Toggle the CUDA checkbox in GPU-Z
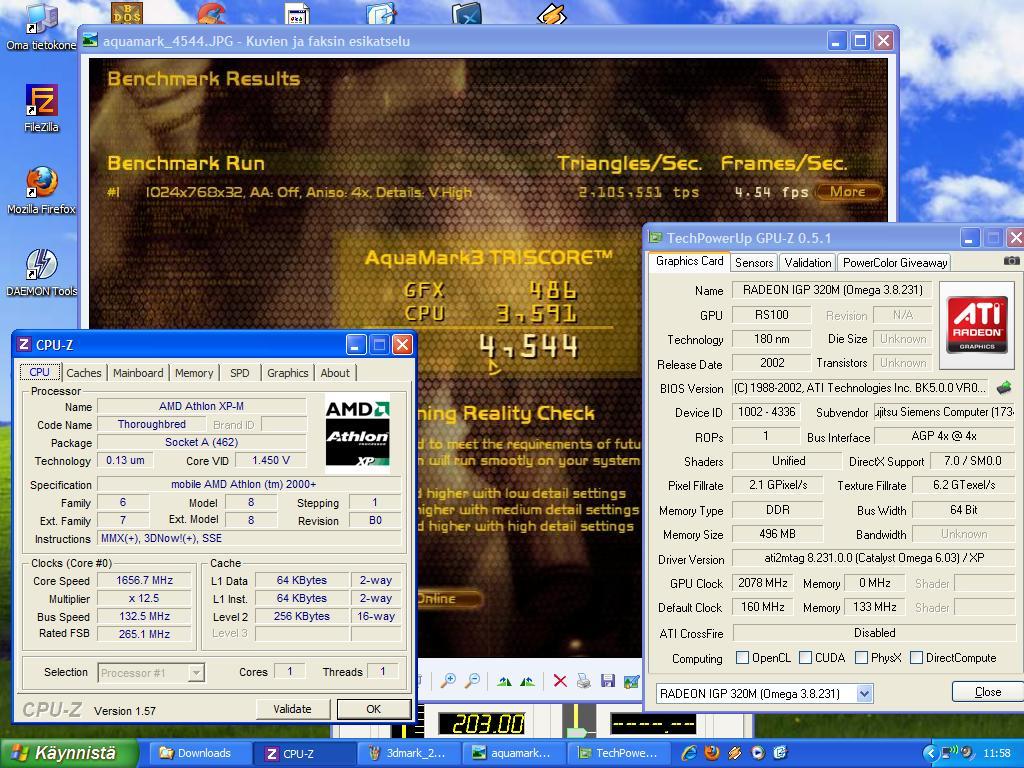Image resolution: width=1024 pixels, height=768 pixels. 805,658
